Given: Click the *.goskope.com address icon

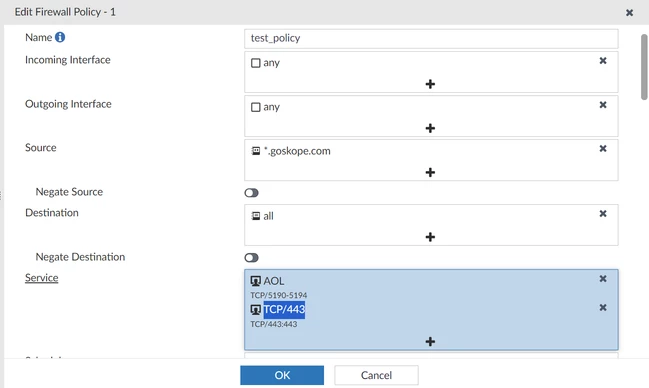Looking at the screenshot, I should (x=256, y=151).
